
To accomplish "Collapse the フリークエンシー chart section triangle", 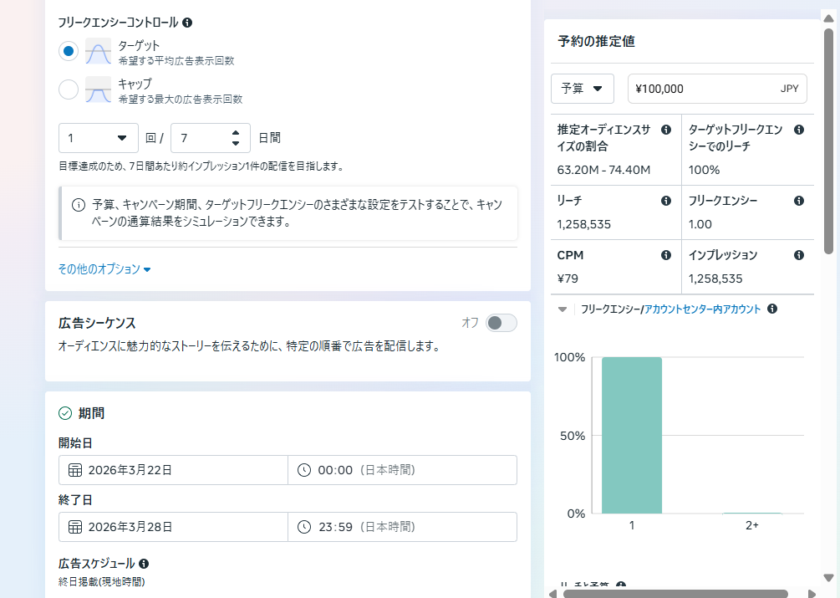I will click(x=563, y=310).
